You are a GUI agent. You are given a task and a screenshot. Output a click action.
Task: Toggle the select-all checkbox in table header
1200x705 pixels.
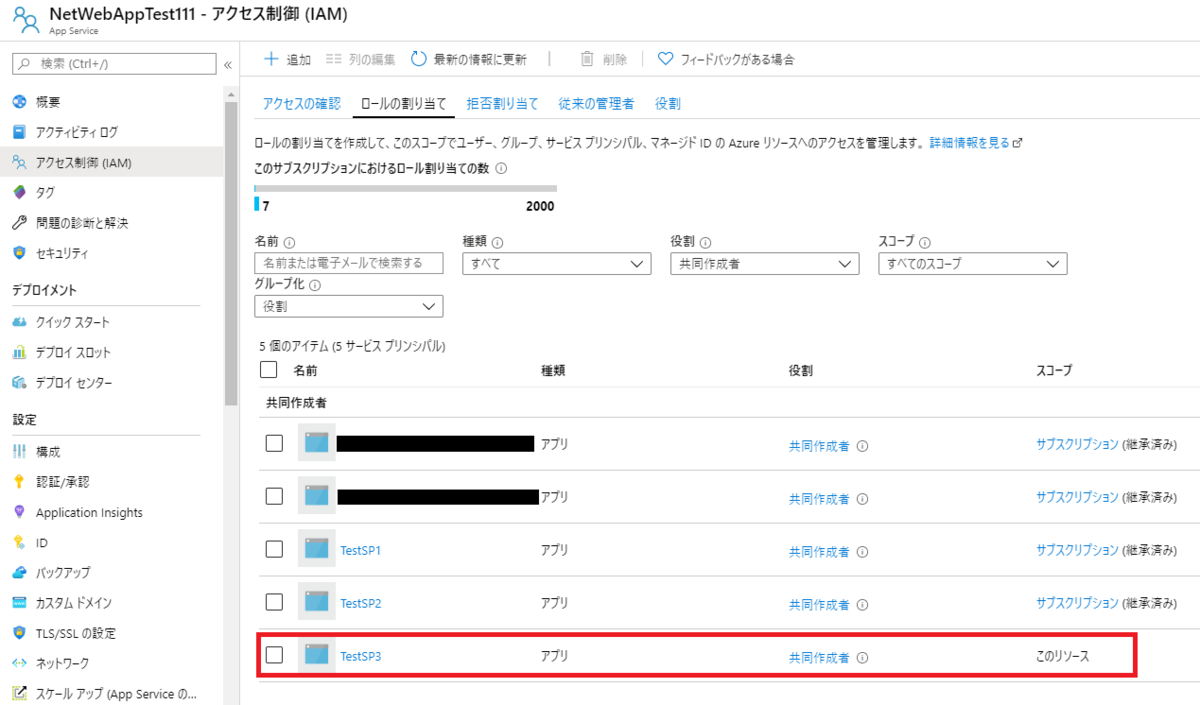(268, 370)
